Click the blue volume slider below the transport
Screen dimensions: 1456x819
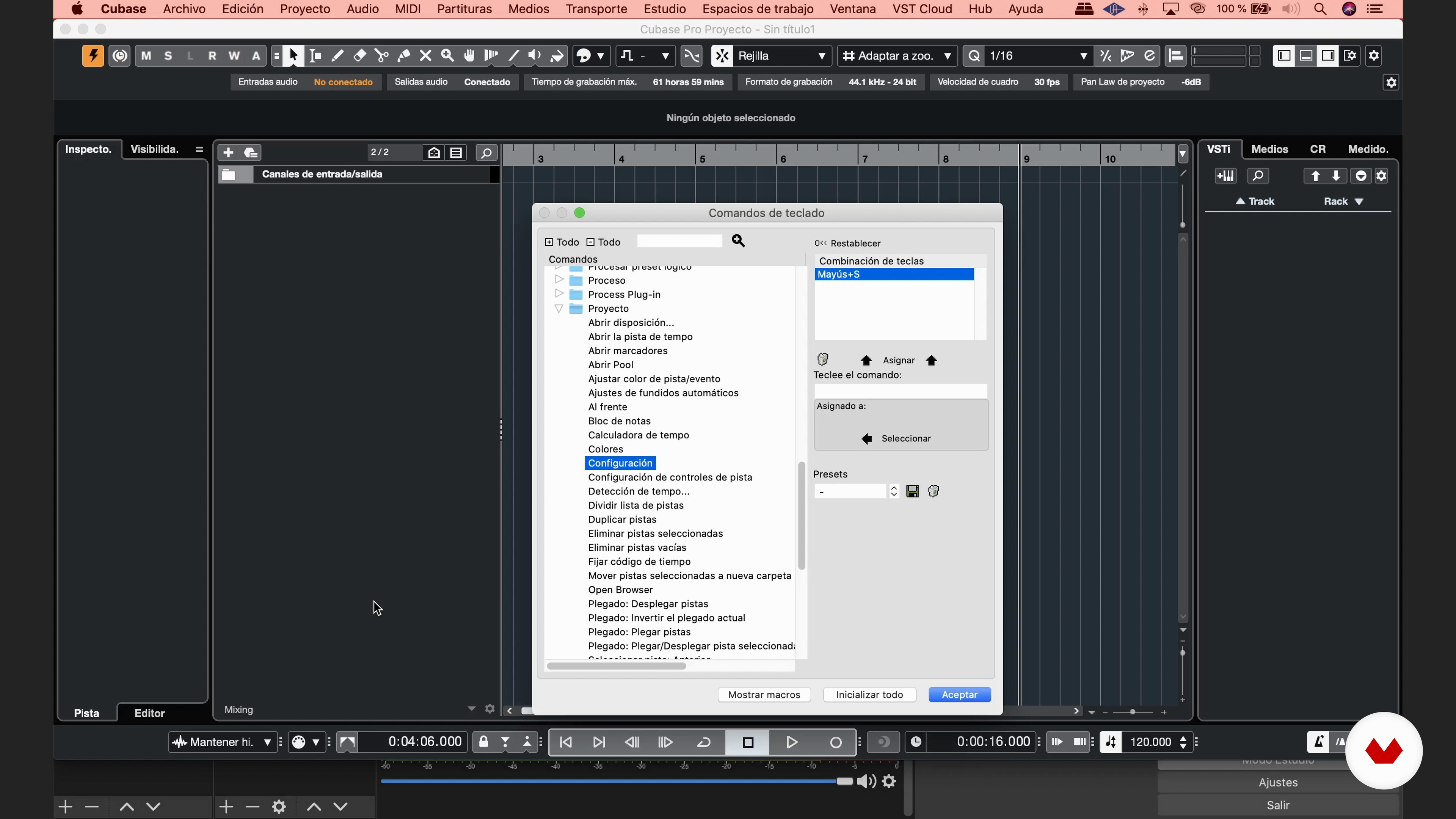[x=610, y=781]
